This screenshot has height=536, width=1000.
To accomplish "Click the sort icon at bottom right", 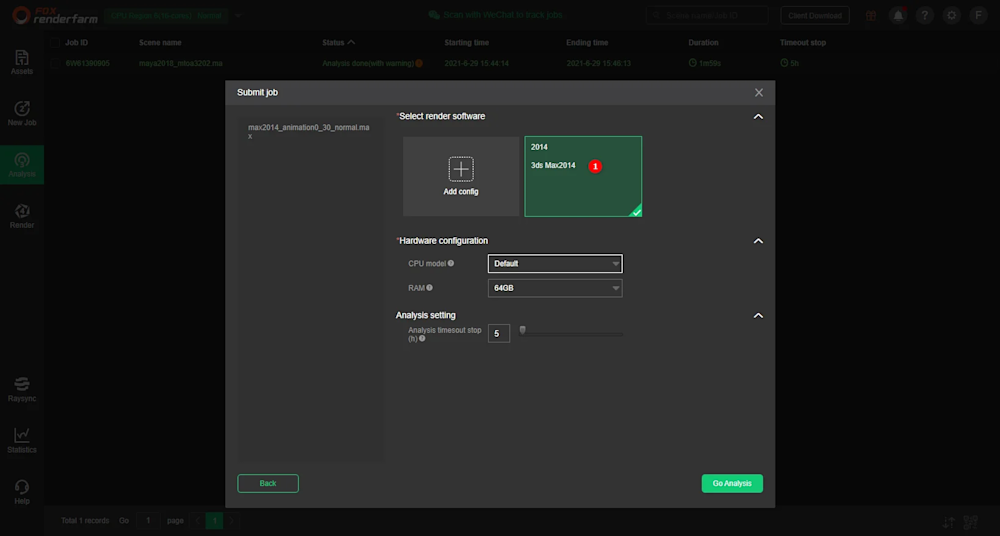I will [949, 523].
